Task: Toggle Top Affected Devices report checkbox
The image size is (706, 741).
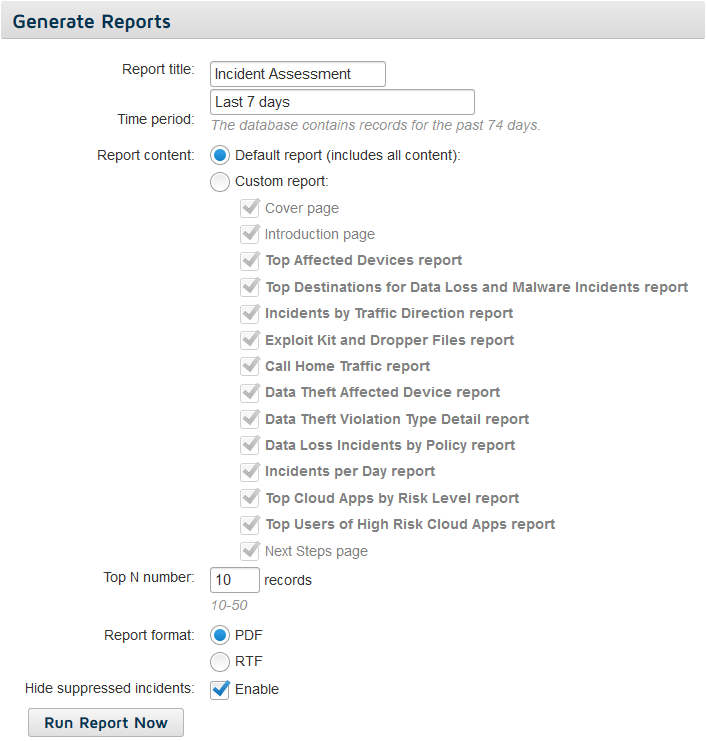Action: pyautogui.click(x=250, y=260)
